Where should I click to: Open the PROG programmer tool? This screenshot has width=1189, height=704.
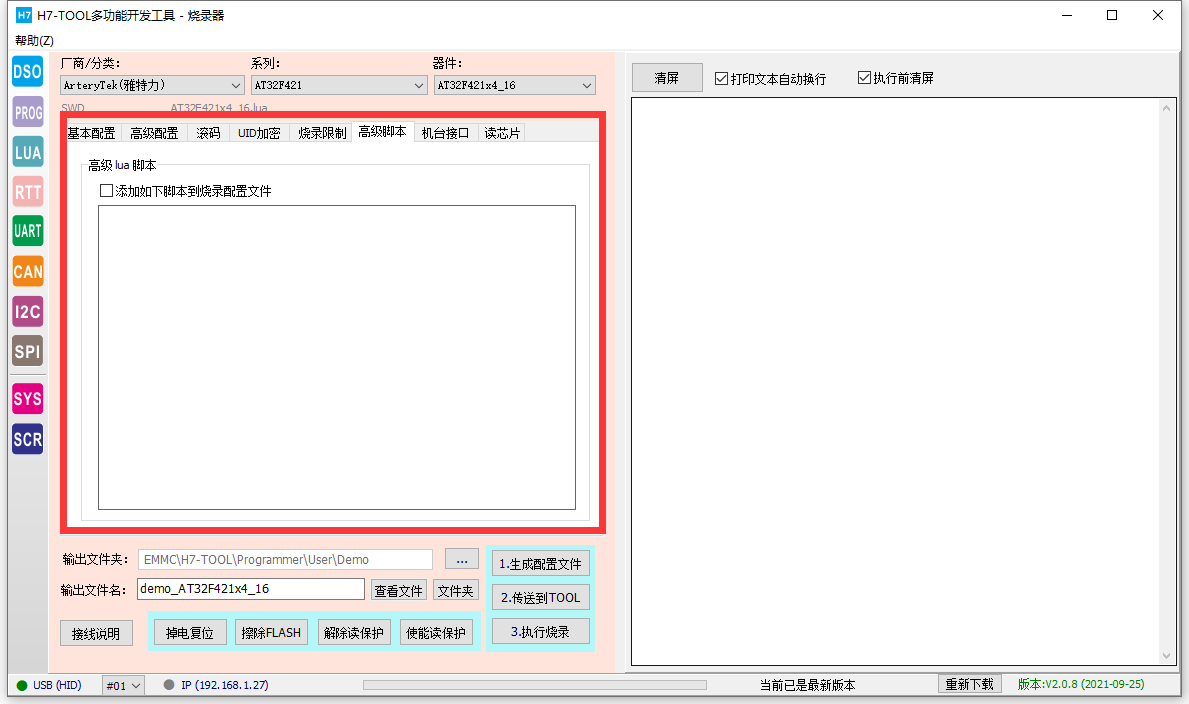(27, 112)
